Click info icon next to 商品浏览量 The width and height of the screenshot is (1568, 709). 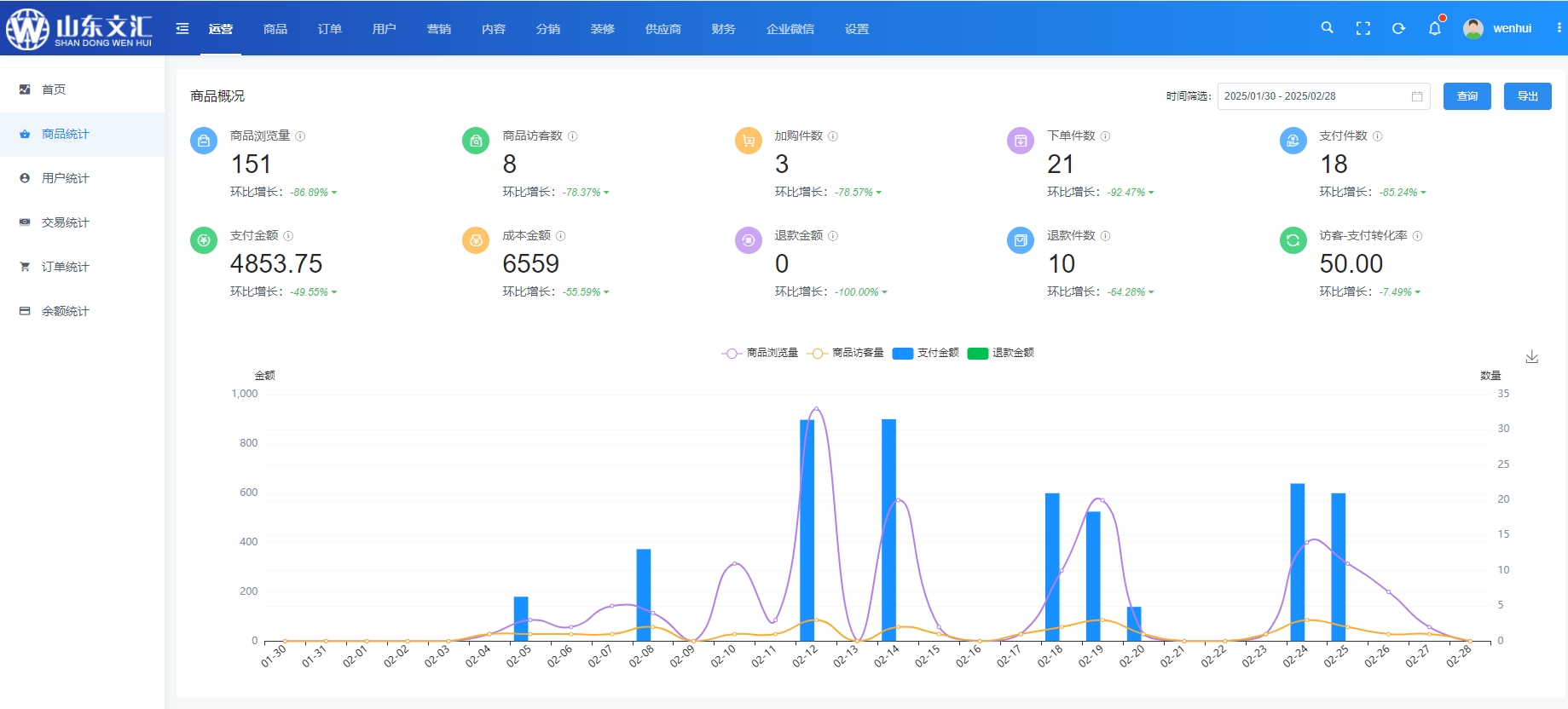(x=300, y=136)
